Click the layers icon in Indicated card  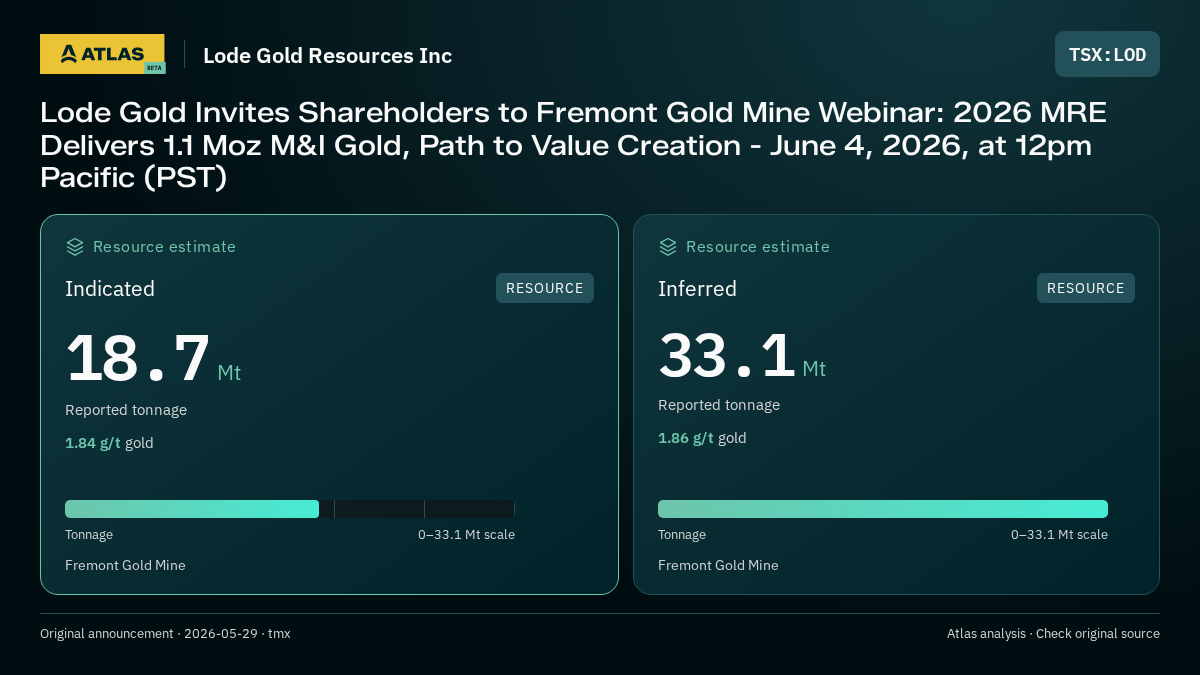75,247
